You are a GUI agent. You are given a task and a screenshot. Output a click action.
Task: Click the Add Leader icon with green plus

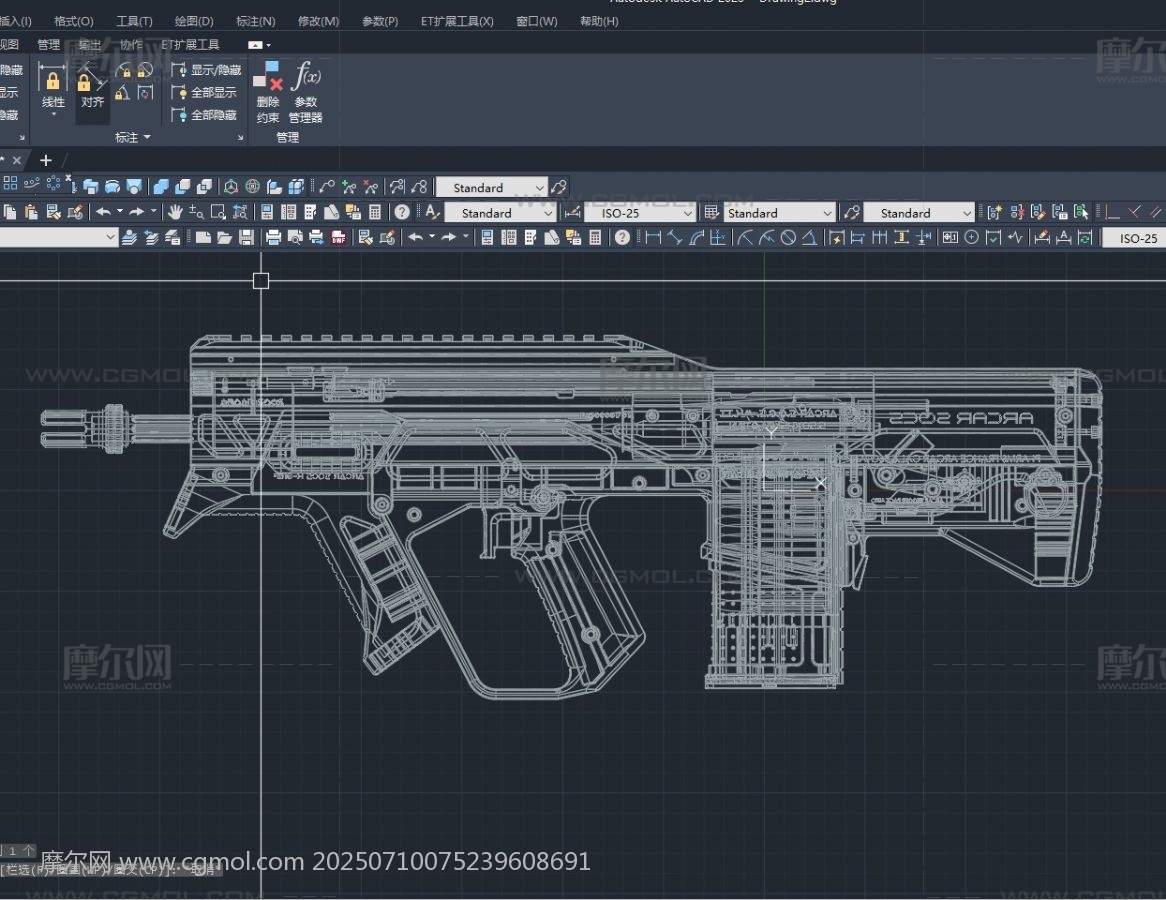point(349,187)
